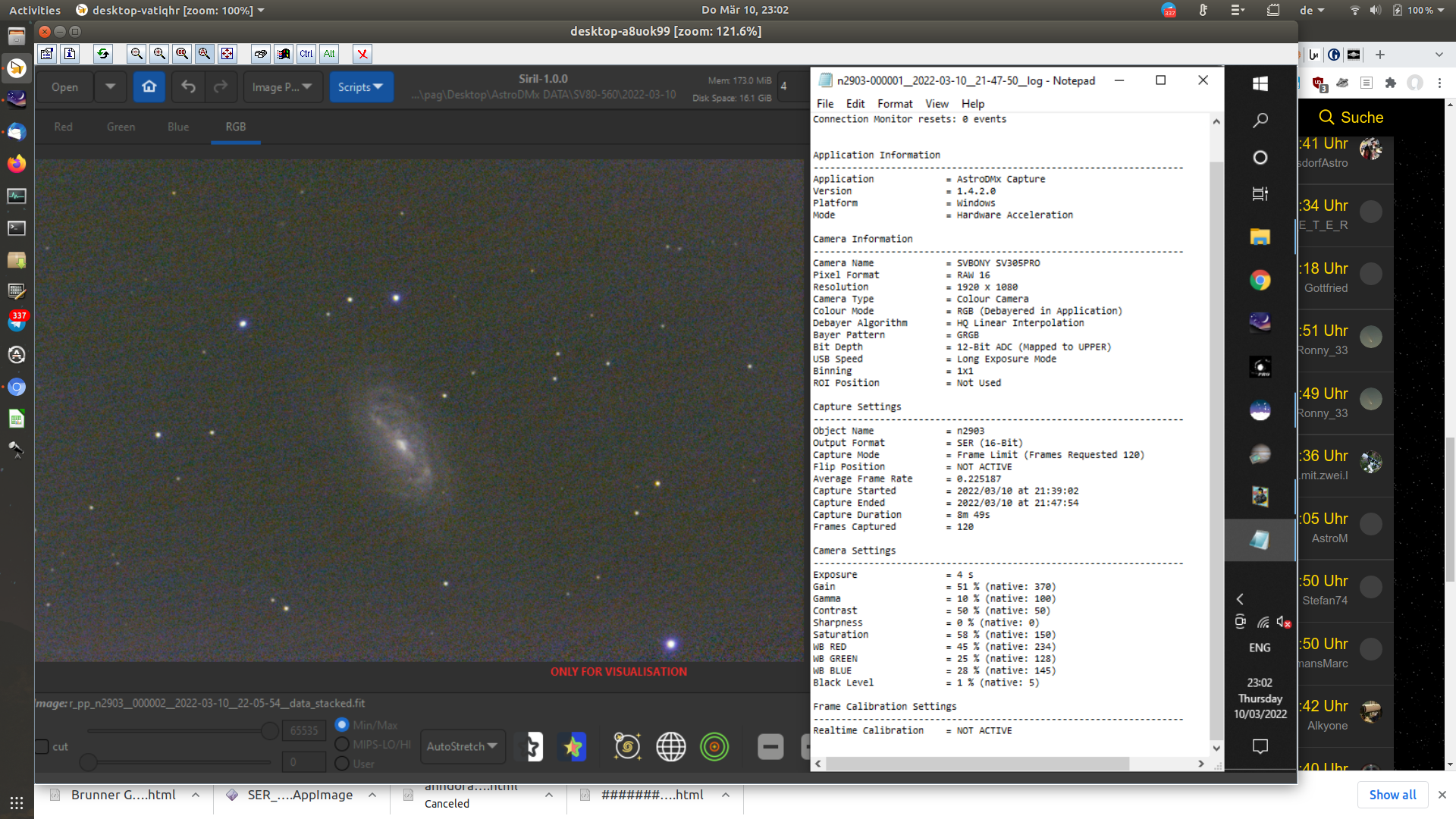Viewport: 1456px width, 819px height.
Task: Click the globe grid icon in Siril
Action: (671, 747)
